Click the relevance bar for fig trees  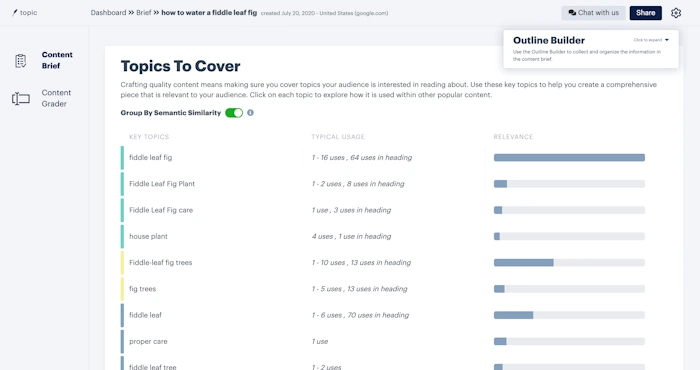569,289
